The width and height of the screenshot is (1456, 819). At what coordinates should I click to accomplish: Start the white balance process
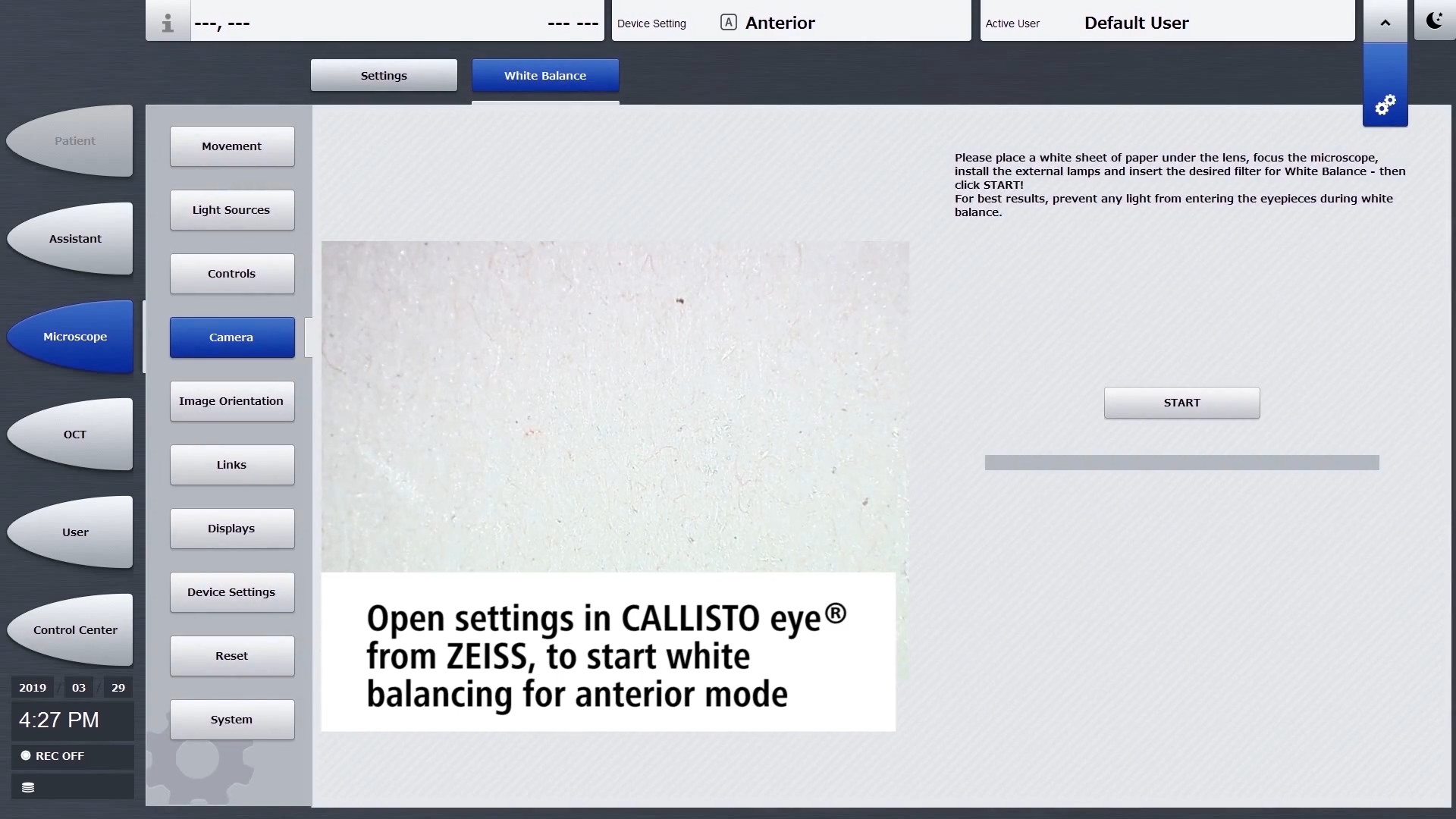tap(1181, 403)
